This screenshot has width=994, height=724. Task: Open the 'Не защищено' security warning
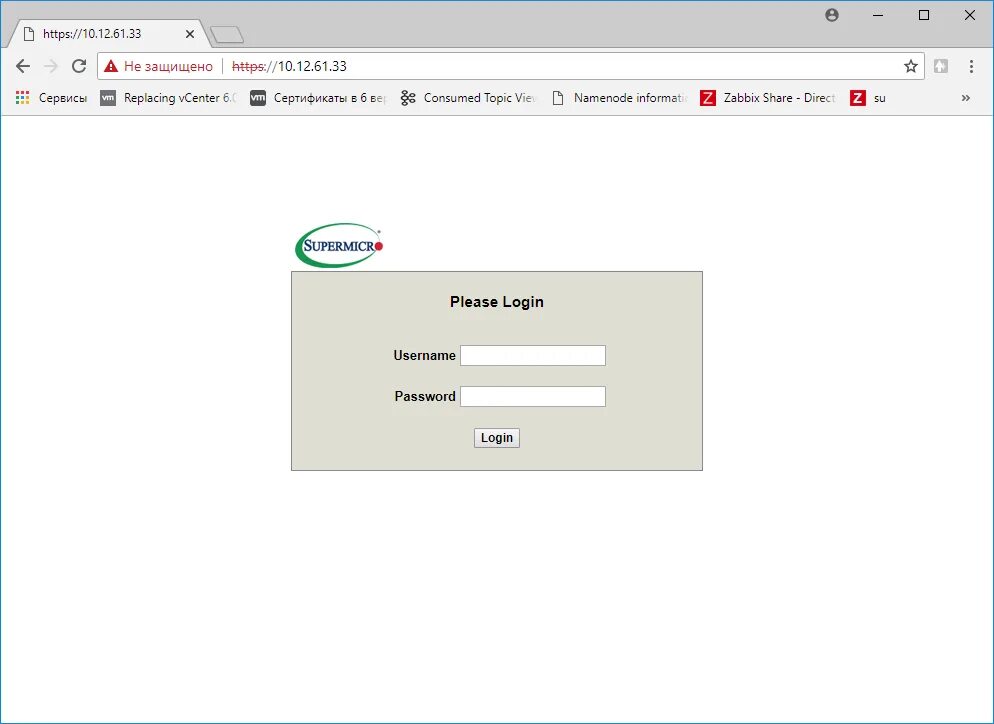click(x=158, y=66)
